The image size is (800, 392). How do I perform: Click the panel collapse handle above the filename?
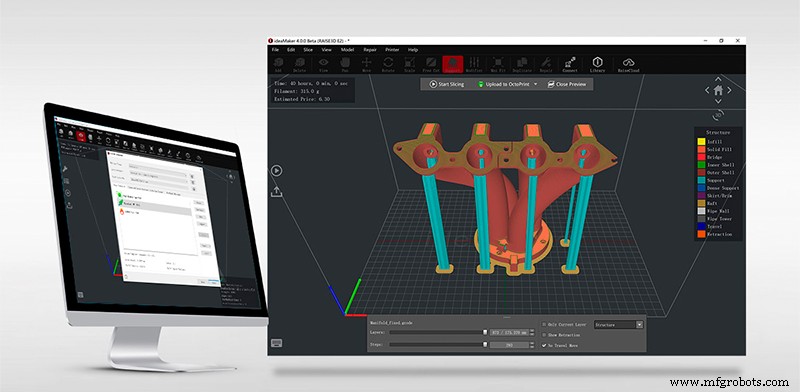(x=507, y=317)
